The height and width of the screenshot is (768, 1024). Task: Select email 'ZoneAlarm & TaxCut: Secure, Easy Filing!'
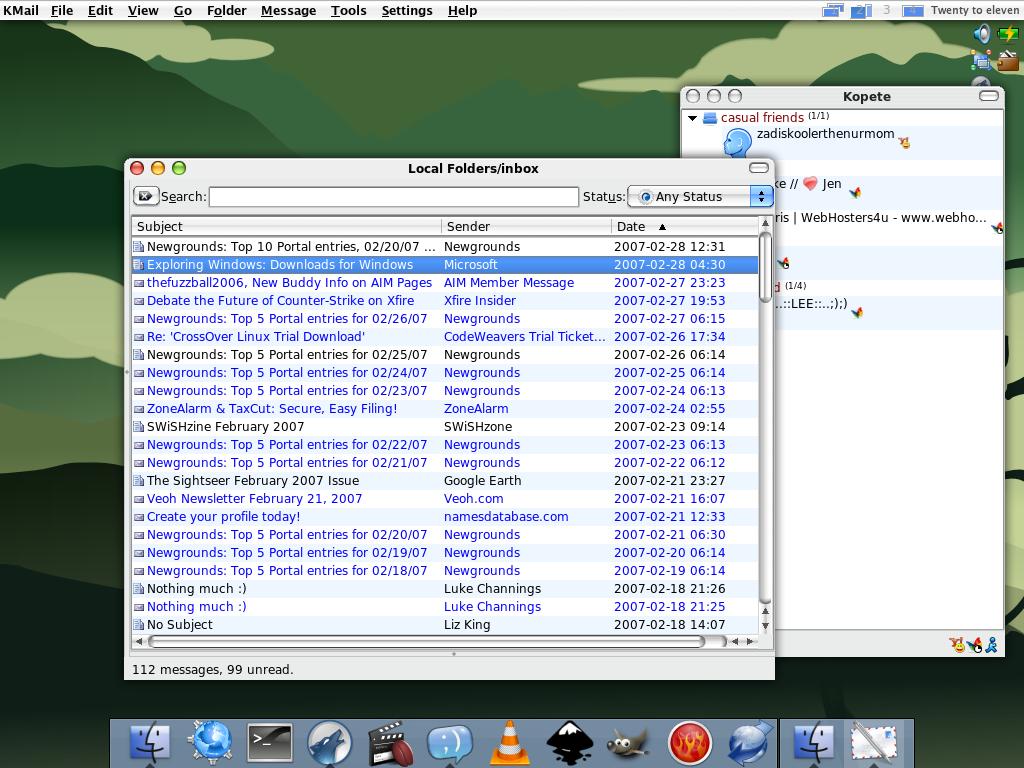(x=445, y=408)
